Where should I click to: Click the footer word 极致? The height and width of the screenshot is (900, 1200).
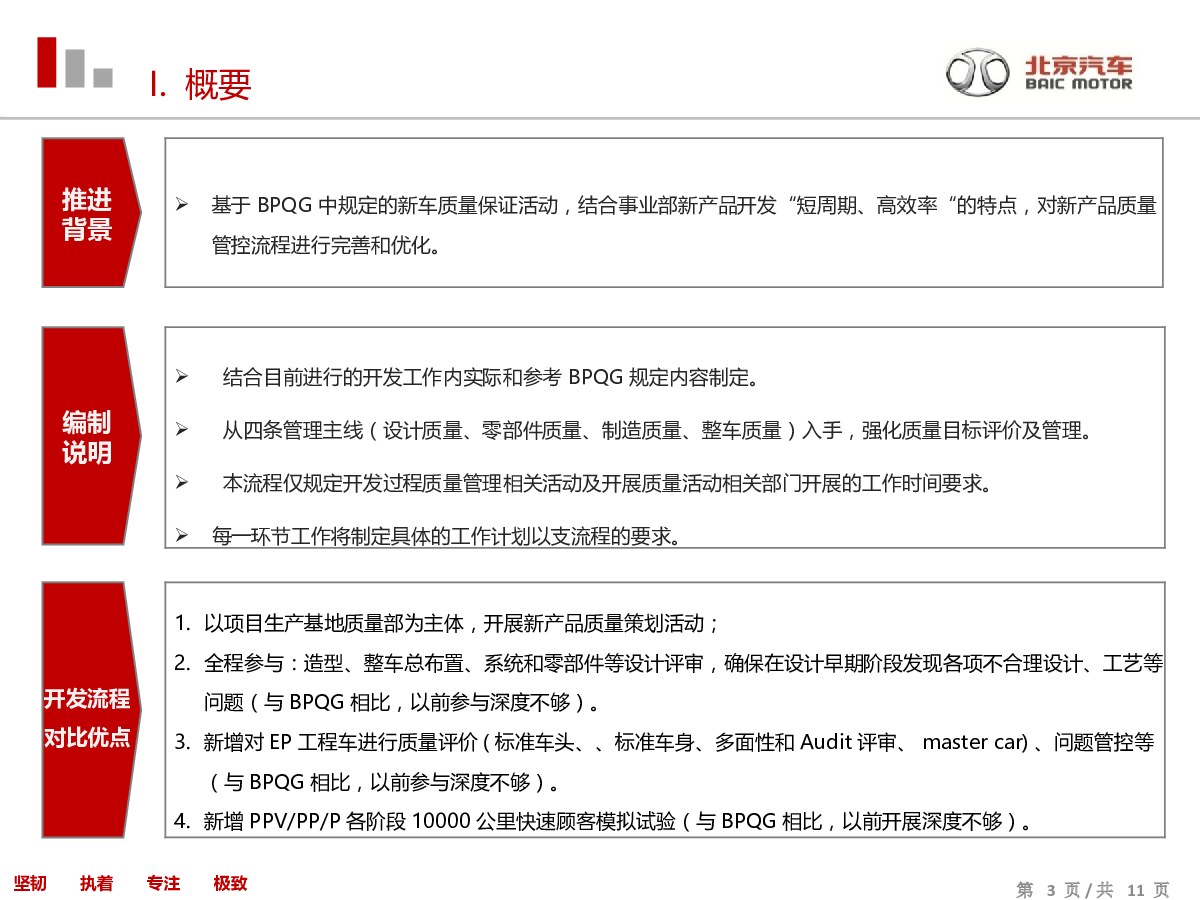click(x=230, y=883)
